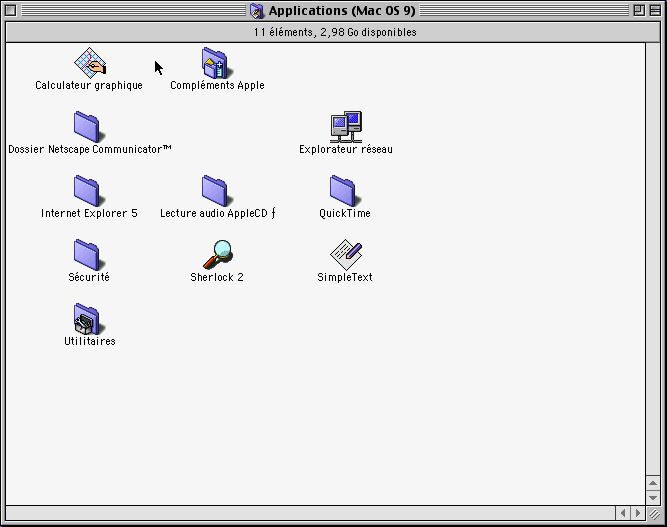
Task: Click the horizontal scrollbar left arrow
Action: tap(623, 513)
